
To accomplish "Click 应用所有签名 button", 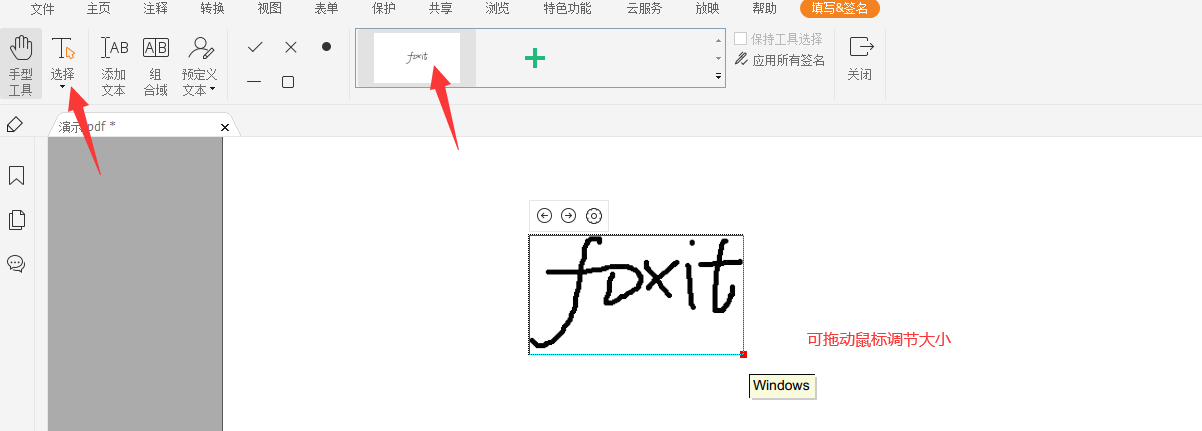I will click(781, 60).
